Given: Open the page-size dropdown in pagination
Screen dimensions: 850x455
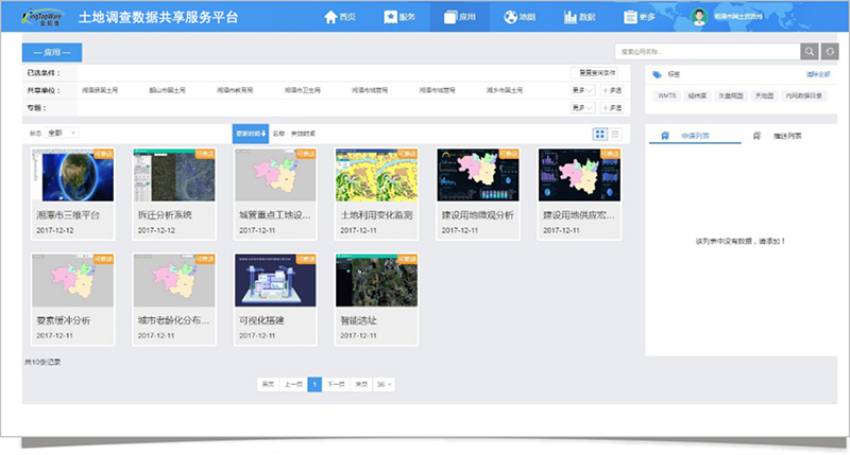Looking at the screenshot, I should click(x=384, y=384).
